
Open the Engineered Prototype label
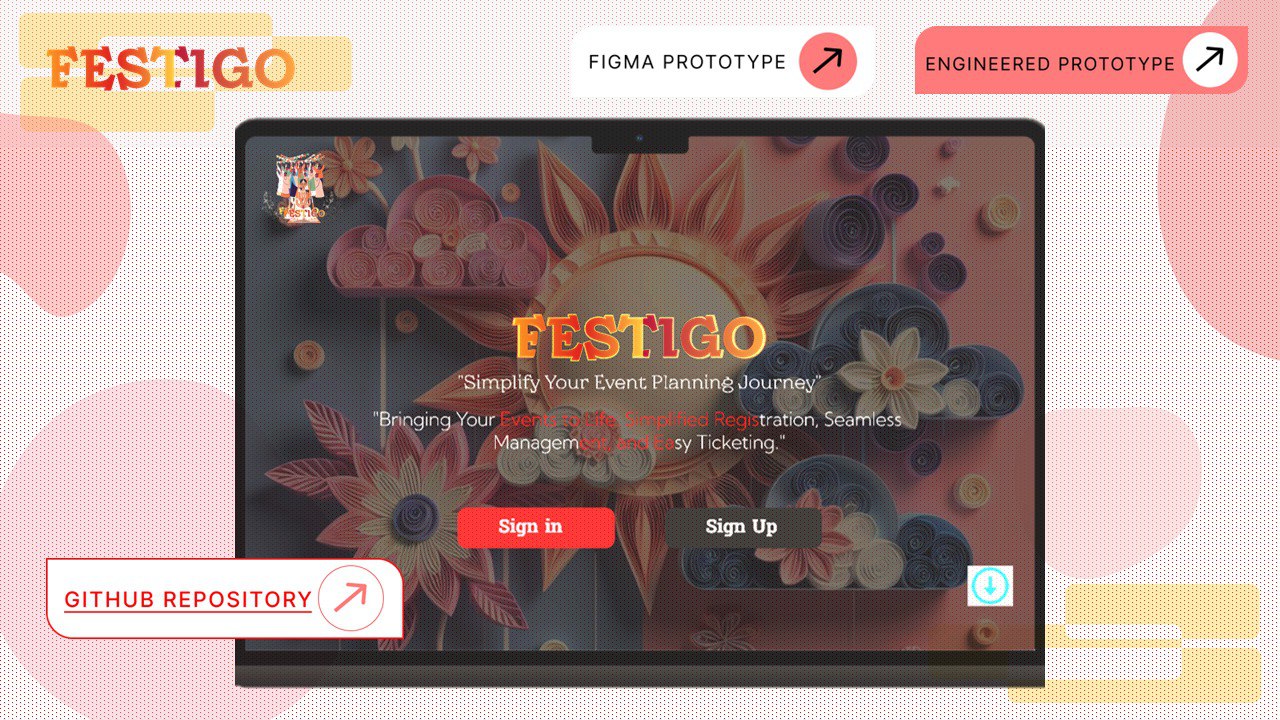point(1050,64)
